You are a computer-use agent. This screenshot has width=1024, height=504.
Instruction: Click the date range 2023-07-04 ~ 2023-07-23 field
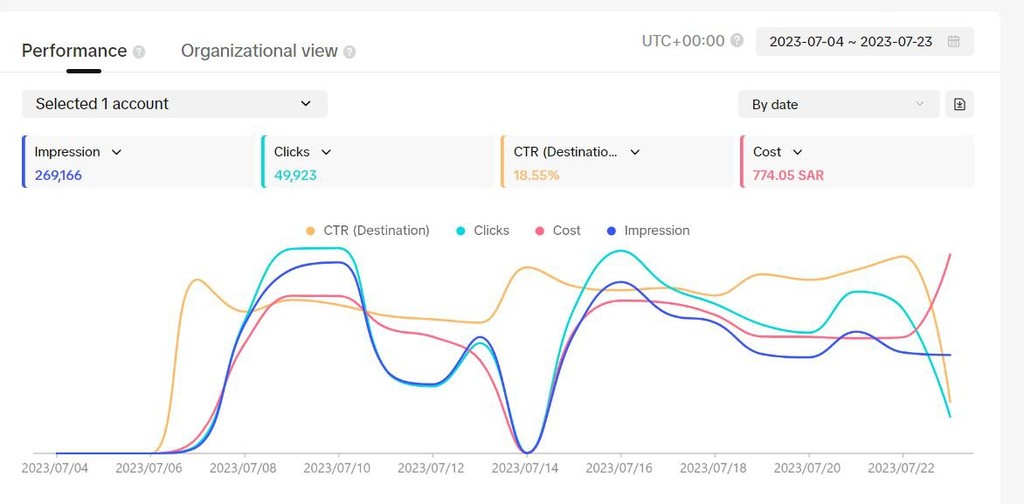pos(851,41)
